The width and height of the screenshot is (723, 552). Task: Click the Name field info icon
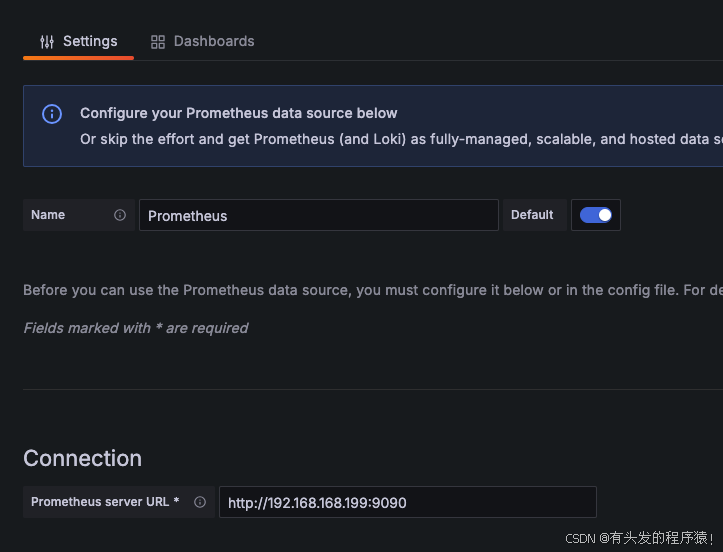click(x=120, y=215)
